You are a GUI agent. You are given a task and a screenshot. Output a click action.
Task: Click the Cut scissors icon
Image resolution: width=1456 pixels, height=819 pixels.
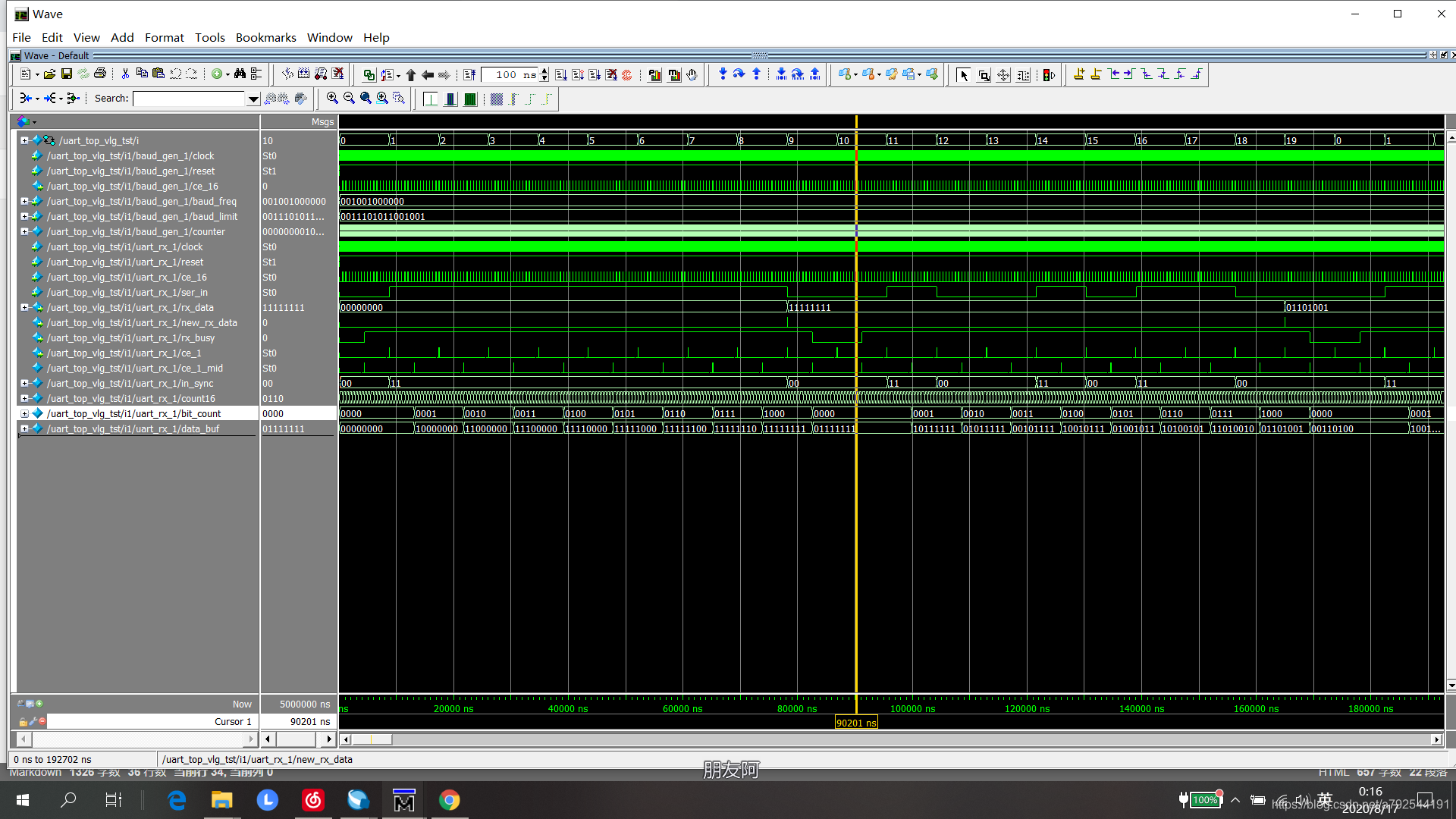125,74
